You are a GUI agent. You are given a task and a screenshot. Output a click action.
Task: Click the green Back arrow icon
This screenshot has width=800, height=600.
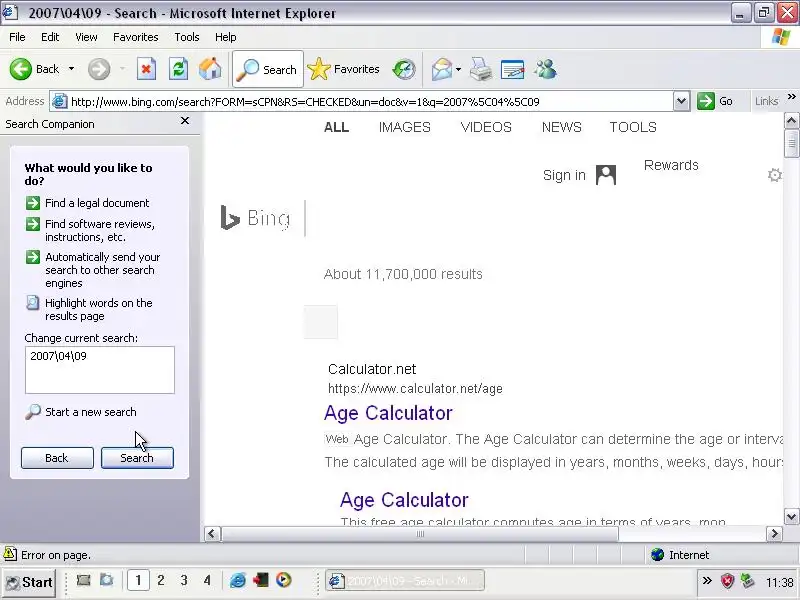[21, 69]
